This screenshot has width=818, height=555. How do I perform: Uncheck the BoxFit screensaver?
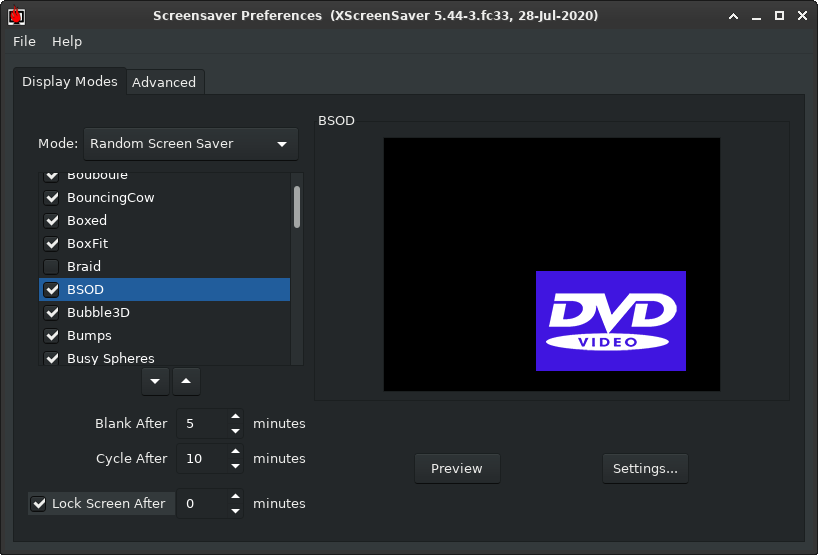point(51,244)
